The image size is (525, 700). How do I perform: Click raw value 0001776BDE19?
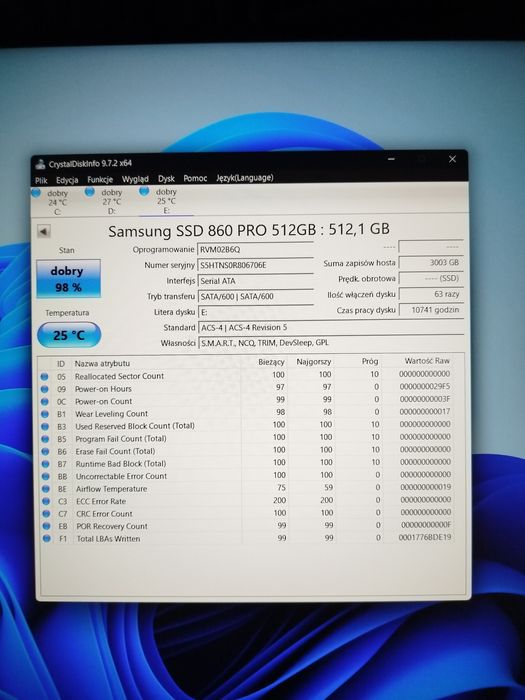(x=425, y=537)
